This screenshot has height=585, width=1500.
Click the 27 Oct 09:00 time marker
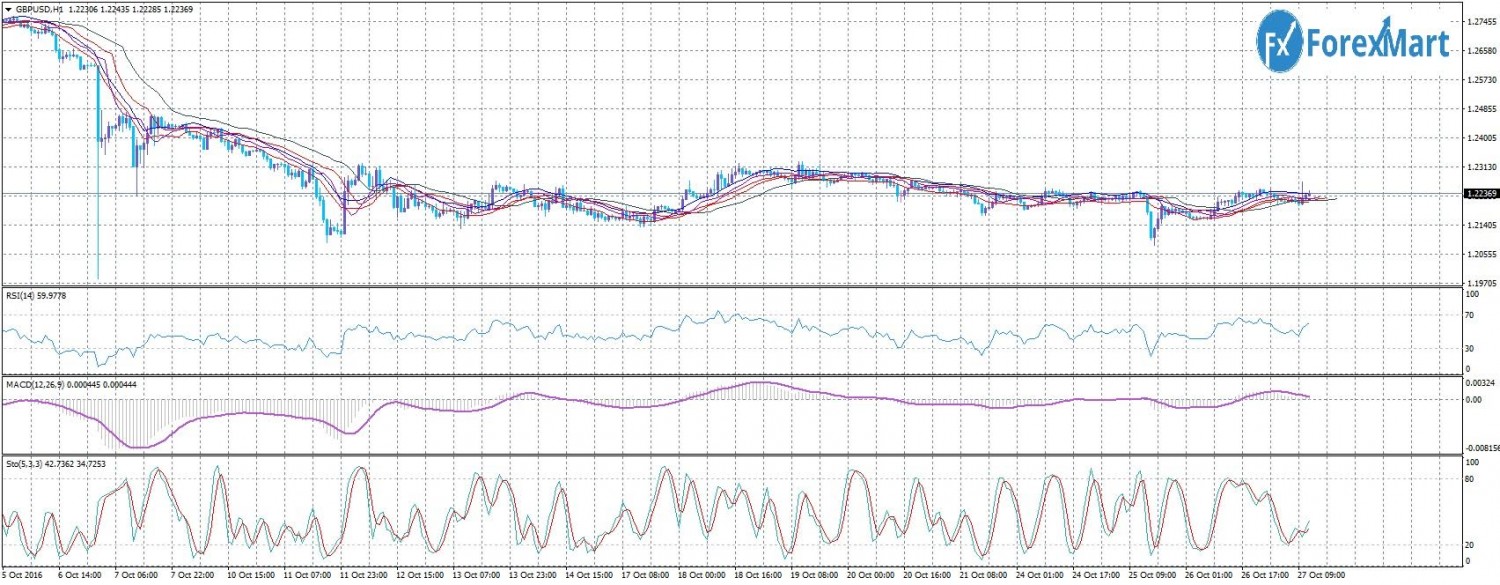pyautogui.click(x=1321, y=577)
